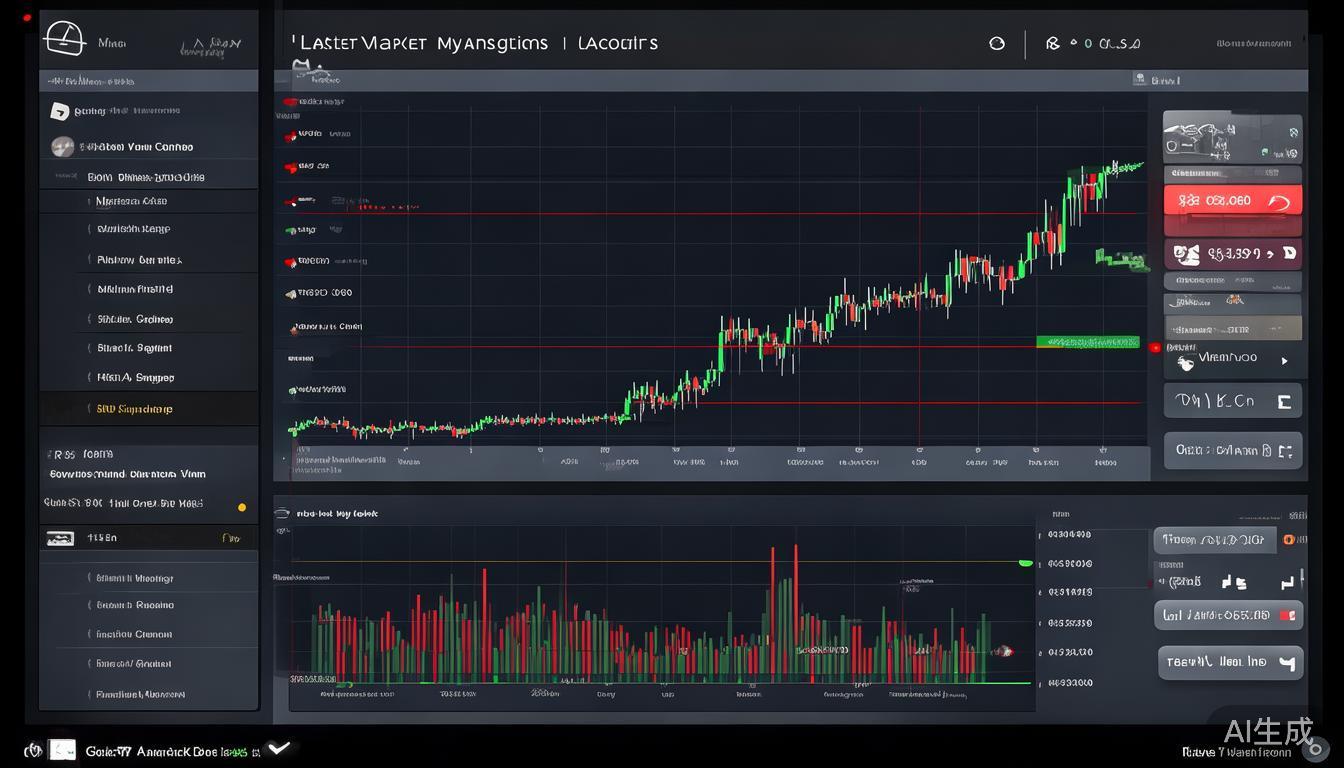Click inside the price input field in the order panel
The image size is (1344, 768).
[x=1214, y=539]
